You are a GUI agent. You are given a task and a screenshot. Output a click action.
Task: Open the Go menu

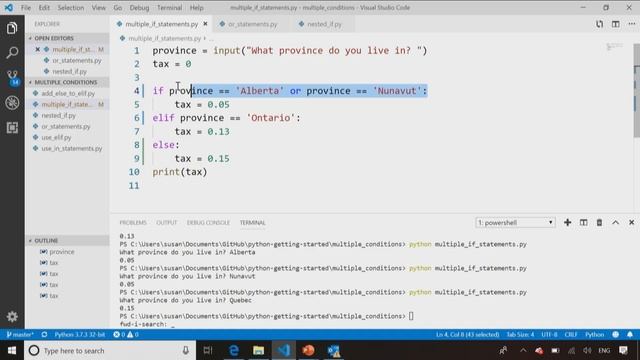tap(118, 7)
